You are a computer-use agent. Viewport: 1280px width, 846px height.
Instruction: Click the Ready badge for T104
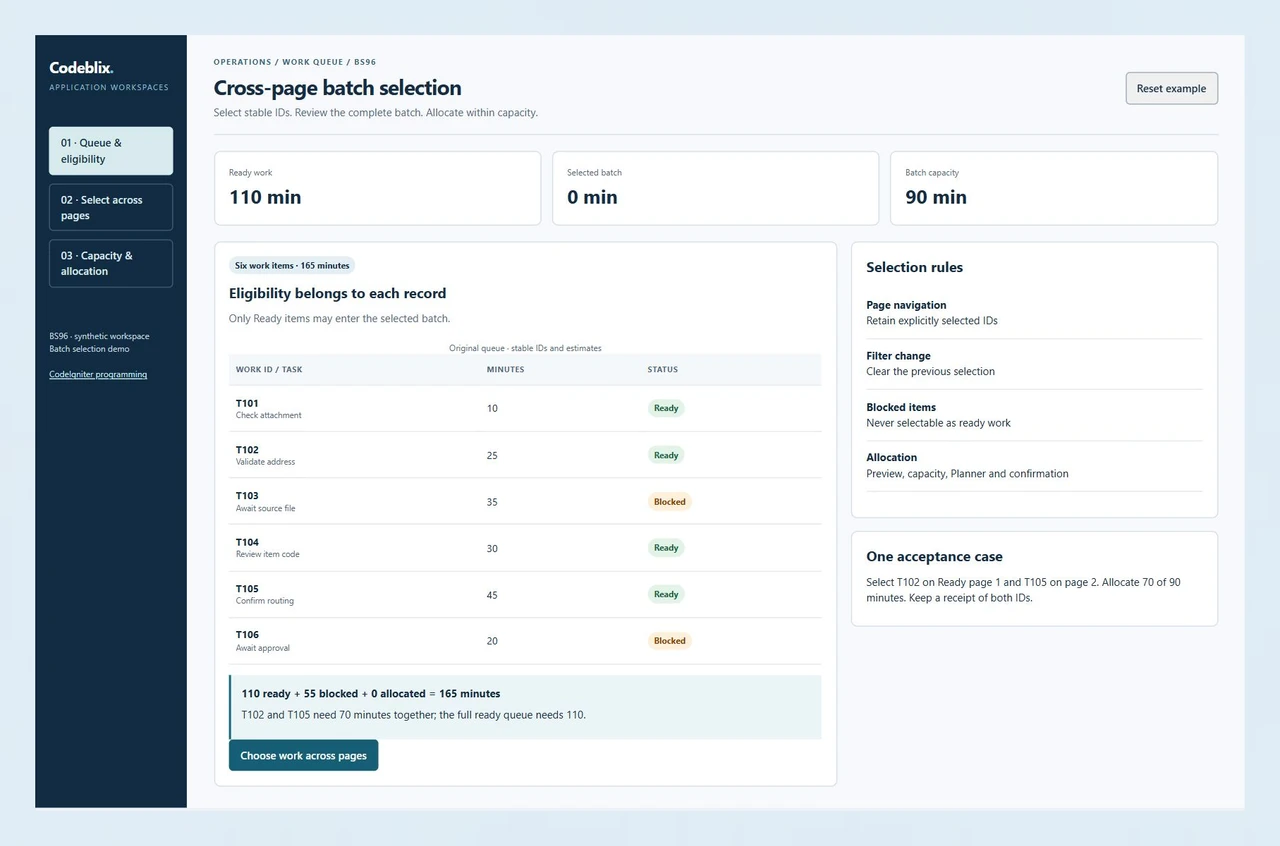pos(666,548)
